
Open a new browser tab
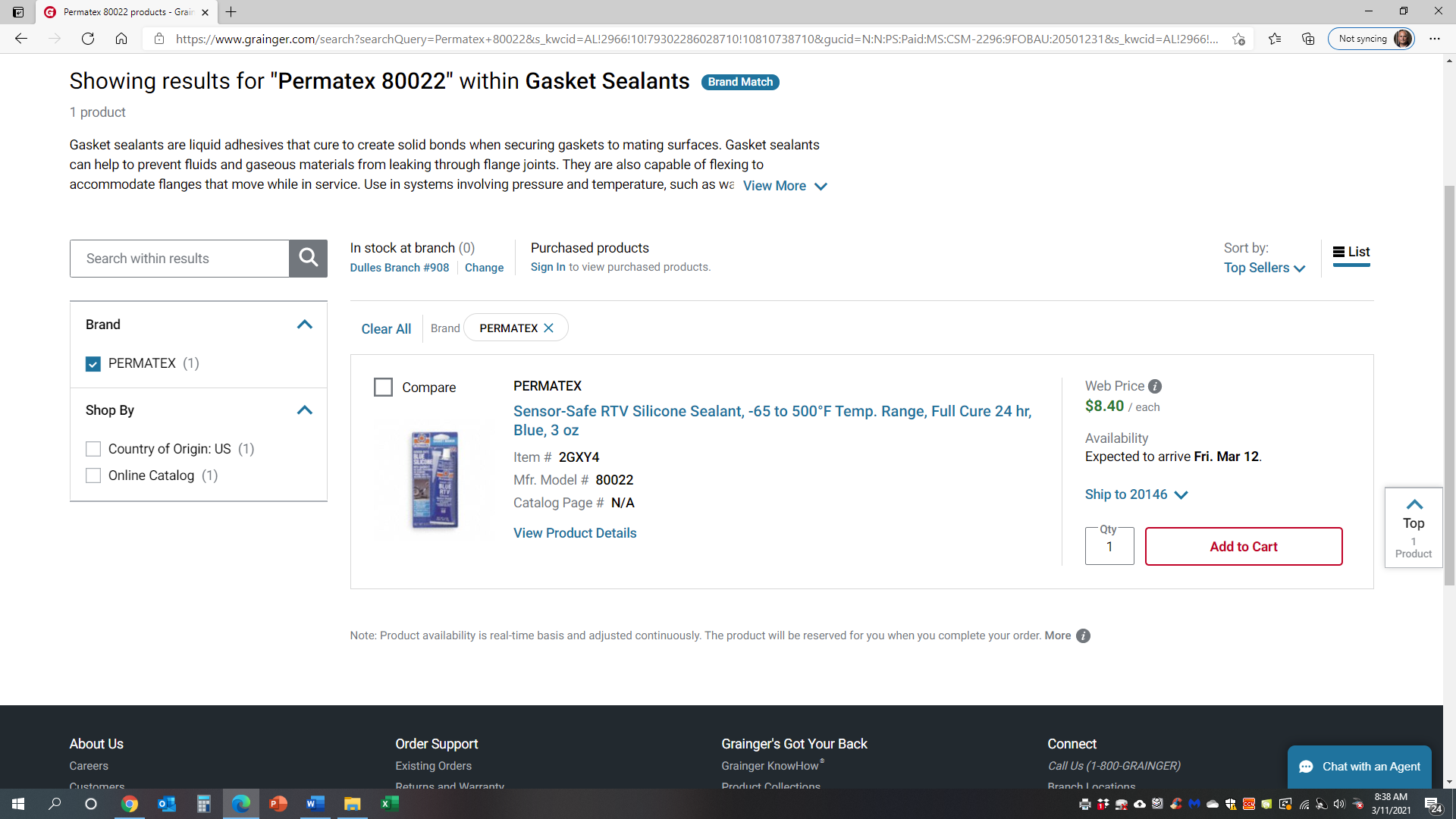coord(231,12)
